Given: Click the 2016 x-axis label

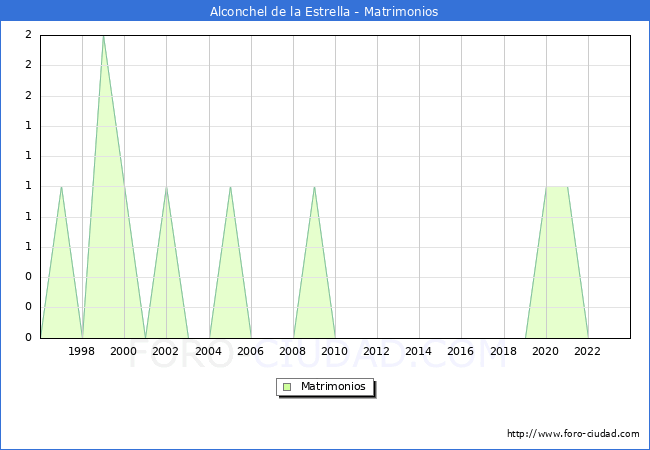Looking at the screenshot, I should click(x=461, y=351).
